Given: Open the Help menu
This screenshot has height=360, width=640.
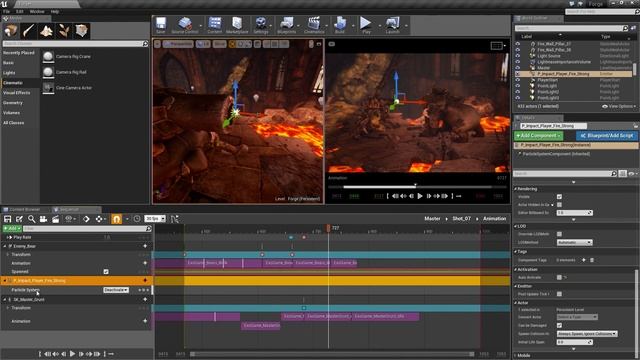Looking at the screenshot, I should [55, 11].
